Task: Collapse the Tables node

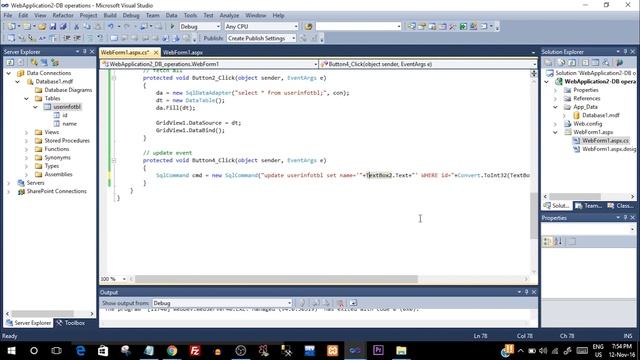Action: click(x=27, y=98)
